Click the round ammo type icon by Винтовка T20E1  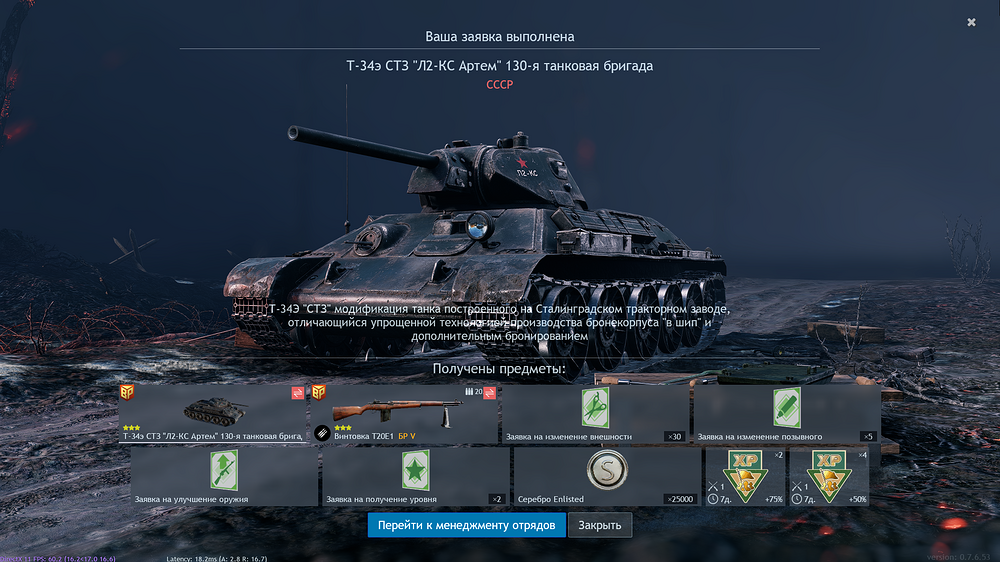[322, 433]
